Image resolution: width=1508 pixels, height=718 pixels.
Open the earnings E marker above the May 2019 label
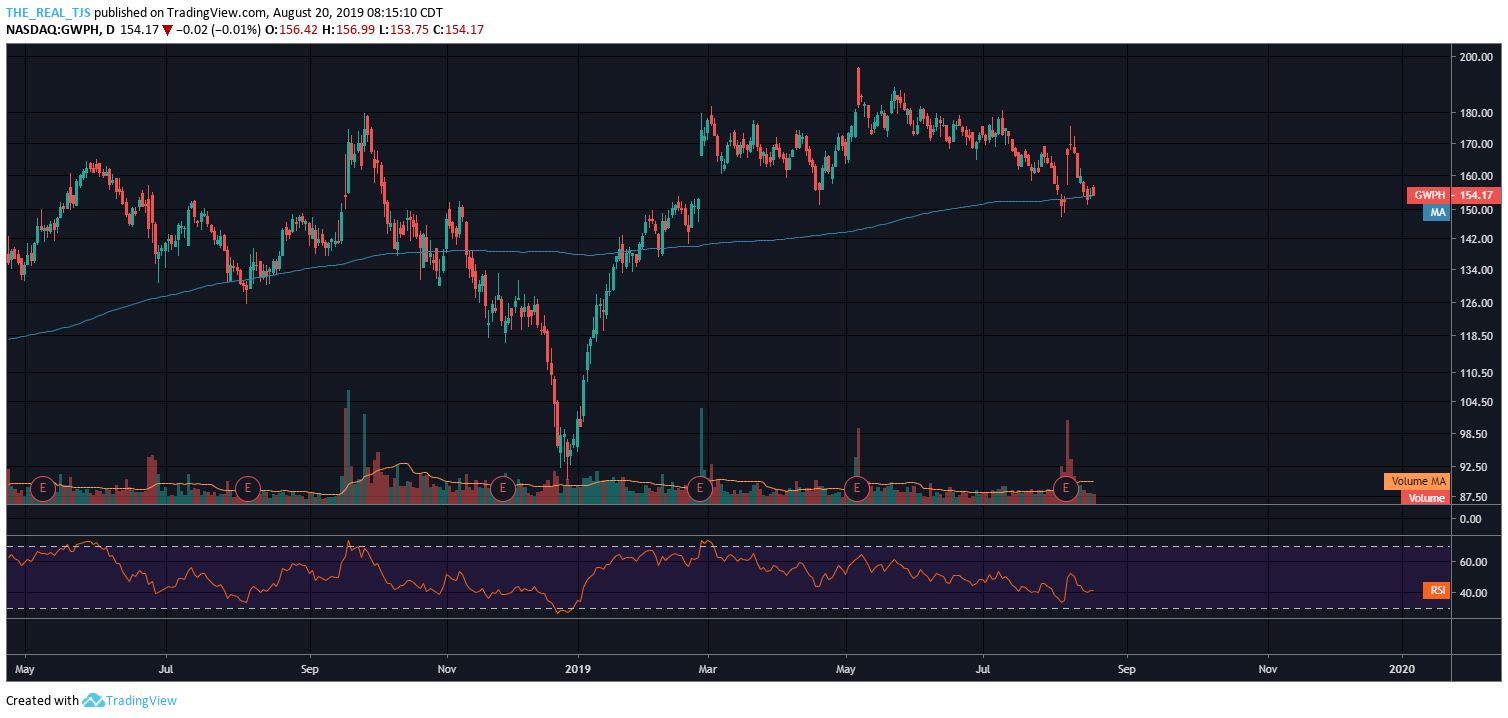click(x=856, y=488)
